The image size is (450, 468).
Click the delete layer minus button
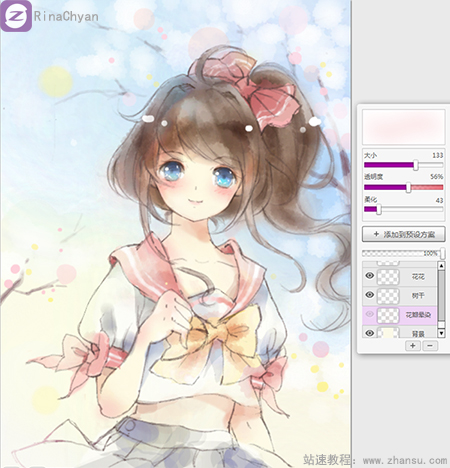[430, 346]
